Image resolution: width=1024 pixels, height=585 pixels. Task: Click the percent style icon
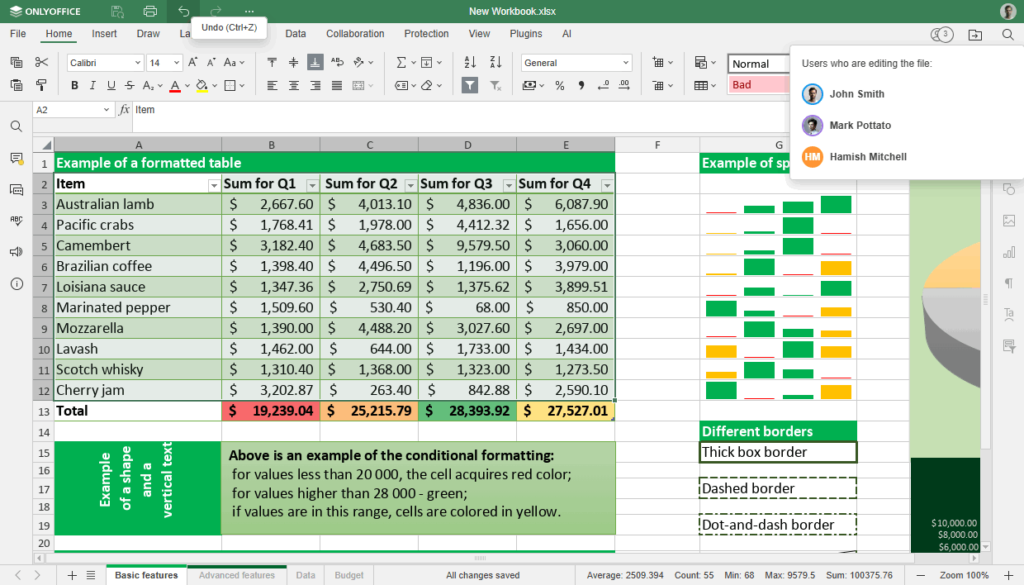[560, 86]
